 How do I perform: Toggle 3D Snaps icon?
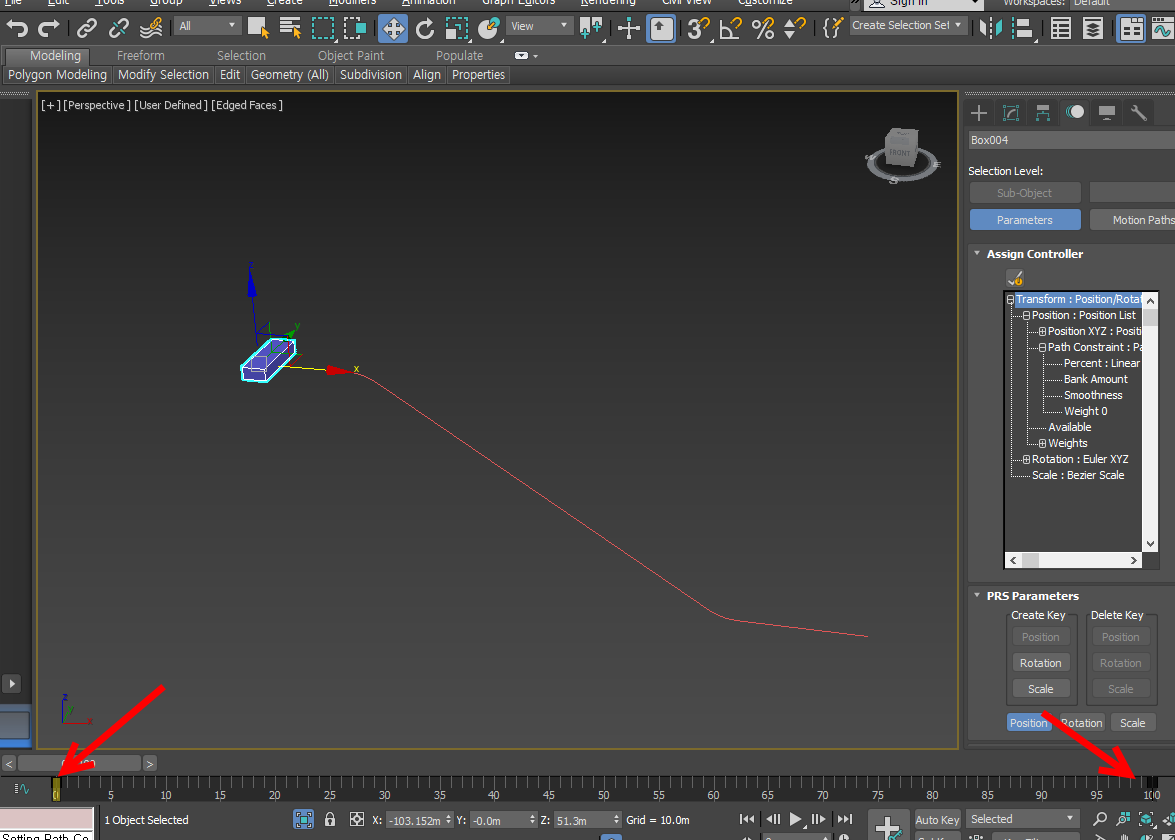[698, 28]
